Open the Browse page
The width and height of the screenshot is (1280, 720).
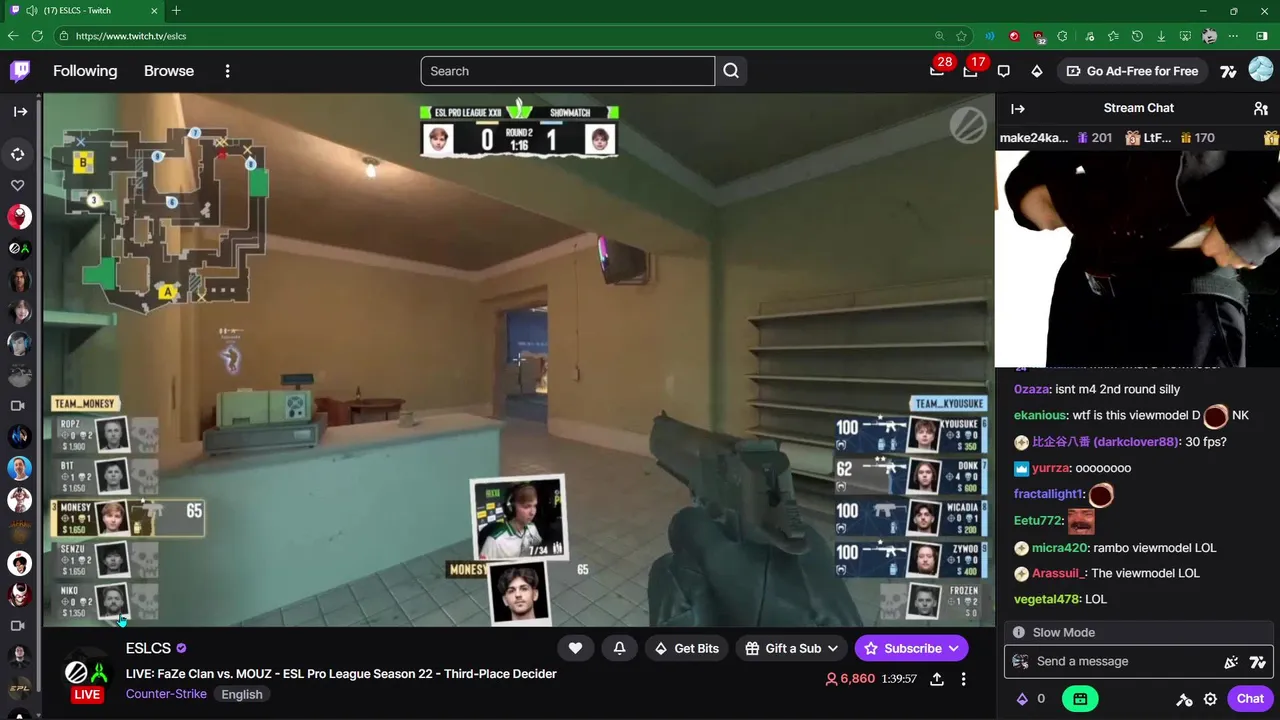point(169,71)
